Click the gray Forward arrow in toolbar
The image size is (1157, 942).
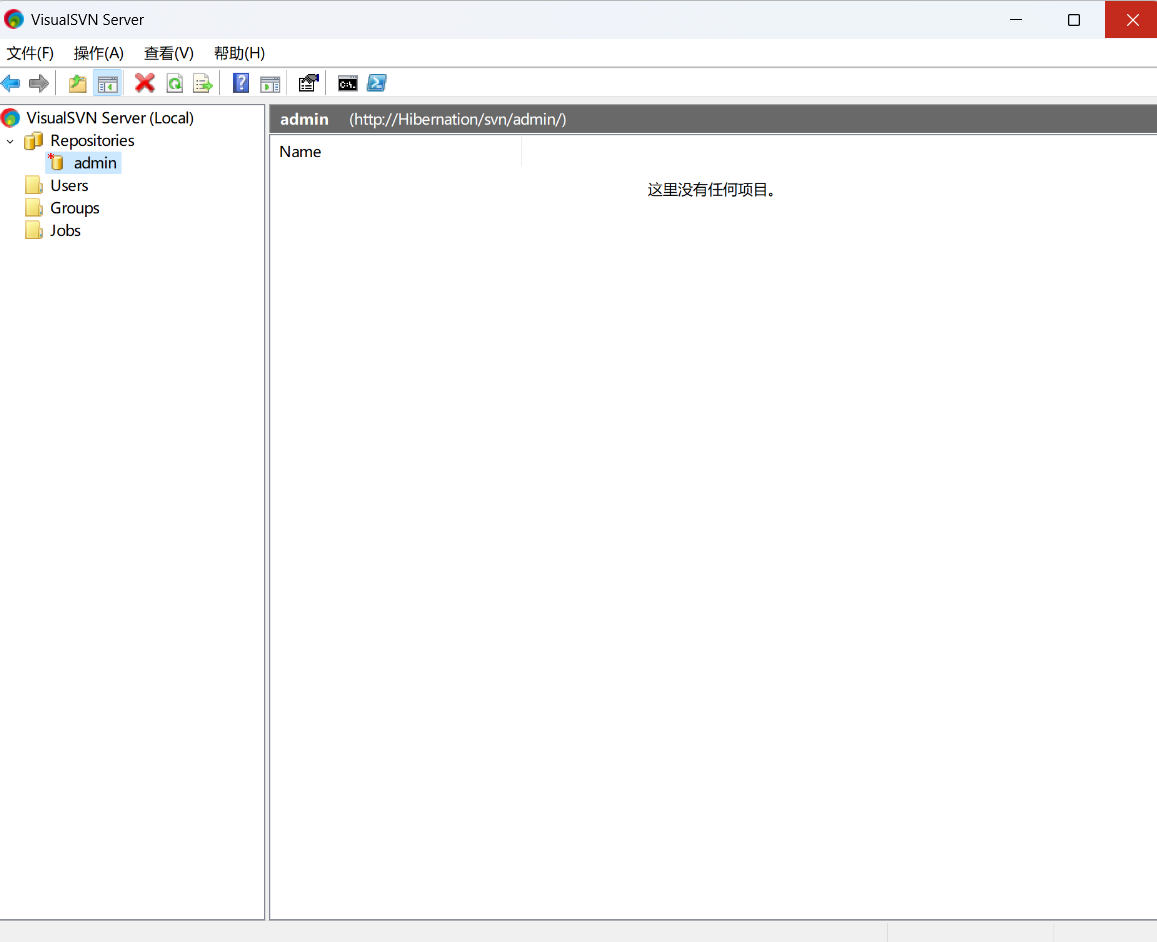(39, 83)
